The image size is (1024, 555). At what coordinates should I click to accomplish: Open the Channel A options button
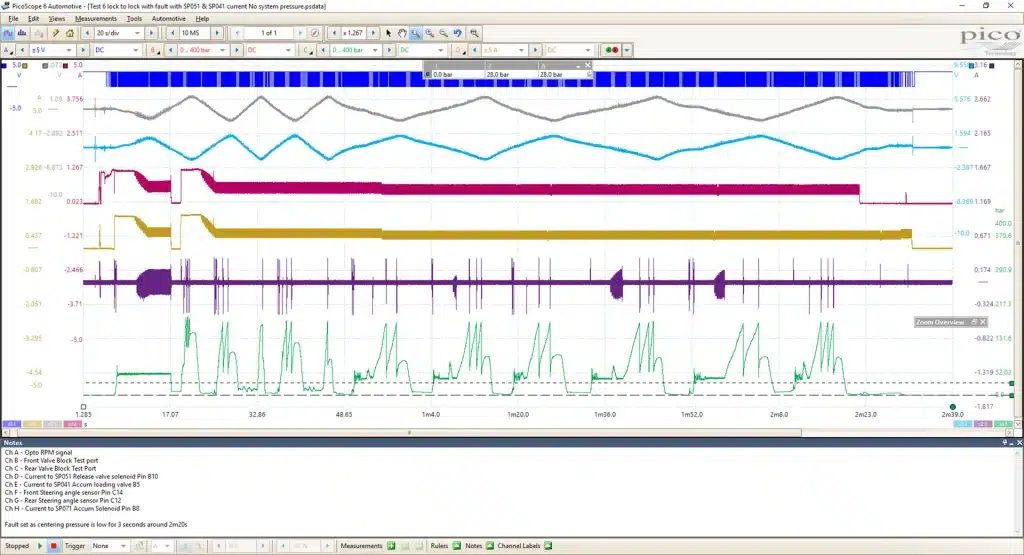[8, 50]
